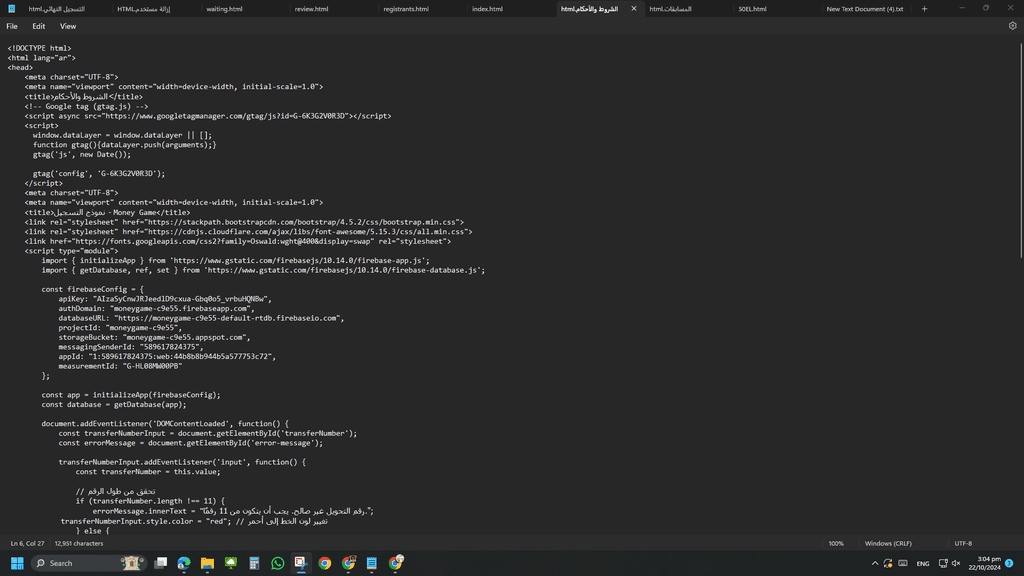Close the الشروط والأحكام.html tab
The image size is (1024, 576).
click(633, 9)
